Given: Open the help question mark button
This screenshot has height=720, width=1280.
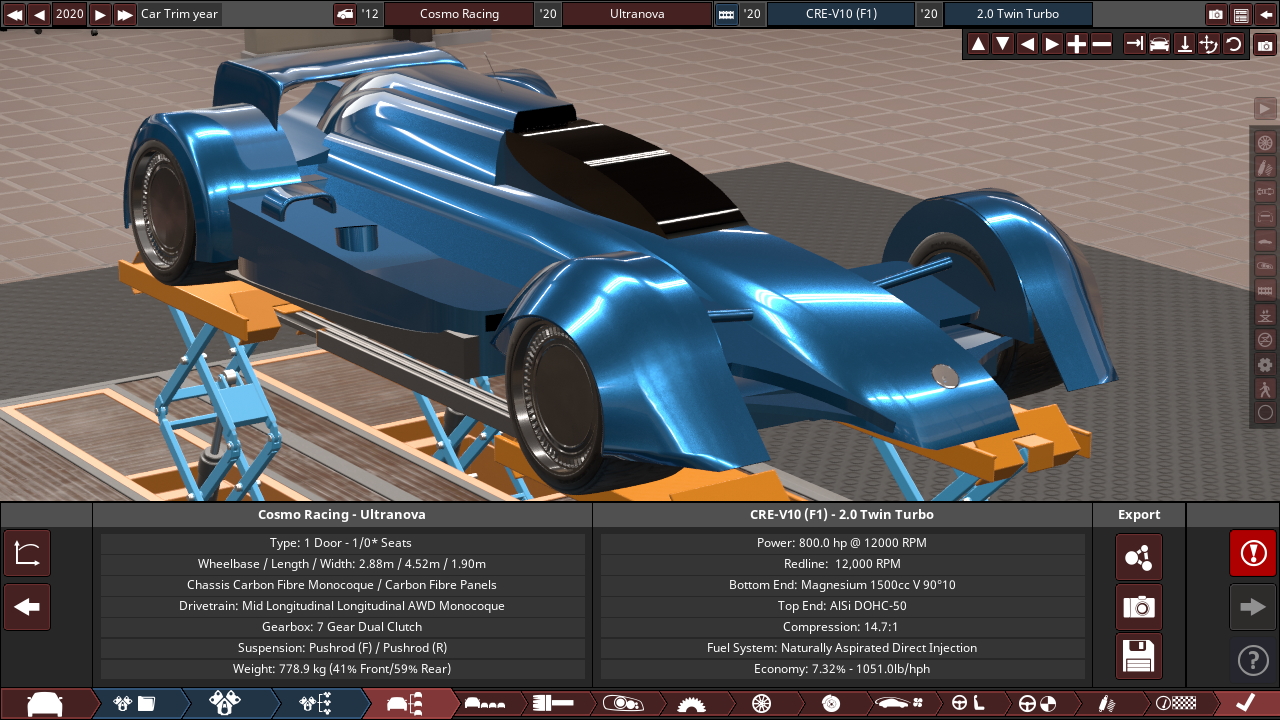Looking at the screenshot, I should pyautogui.click(x=1253, y=660).
